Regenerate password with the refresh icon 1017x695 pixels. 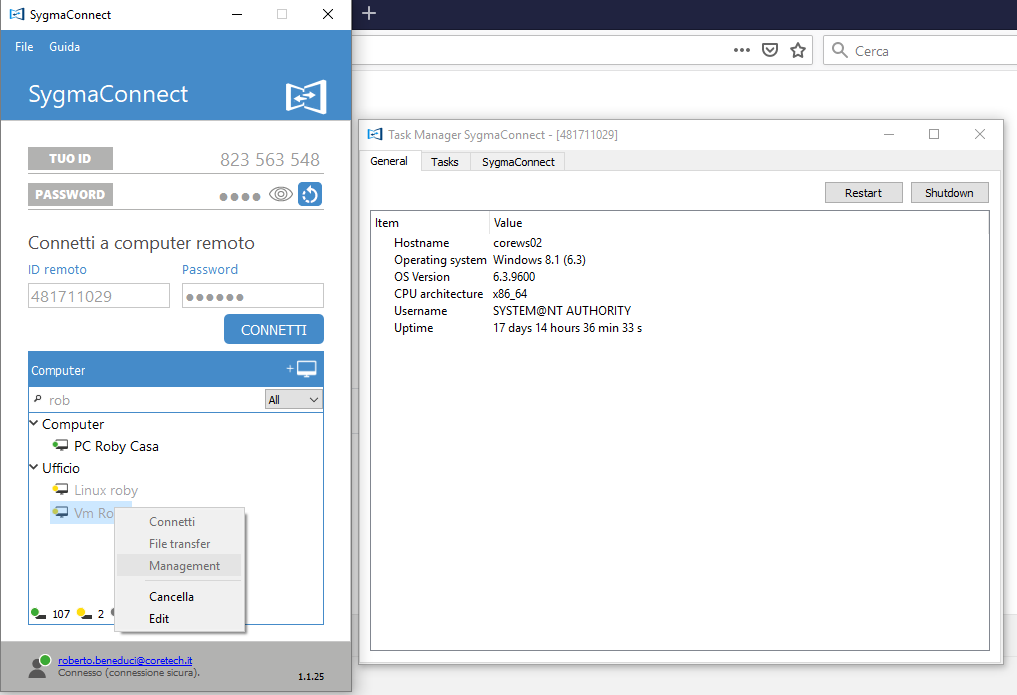tap(310, 194)
